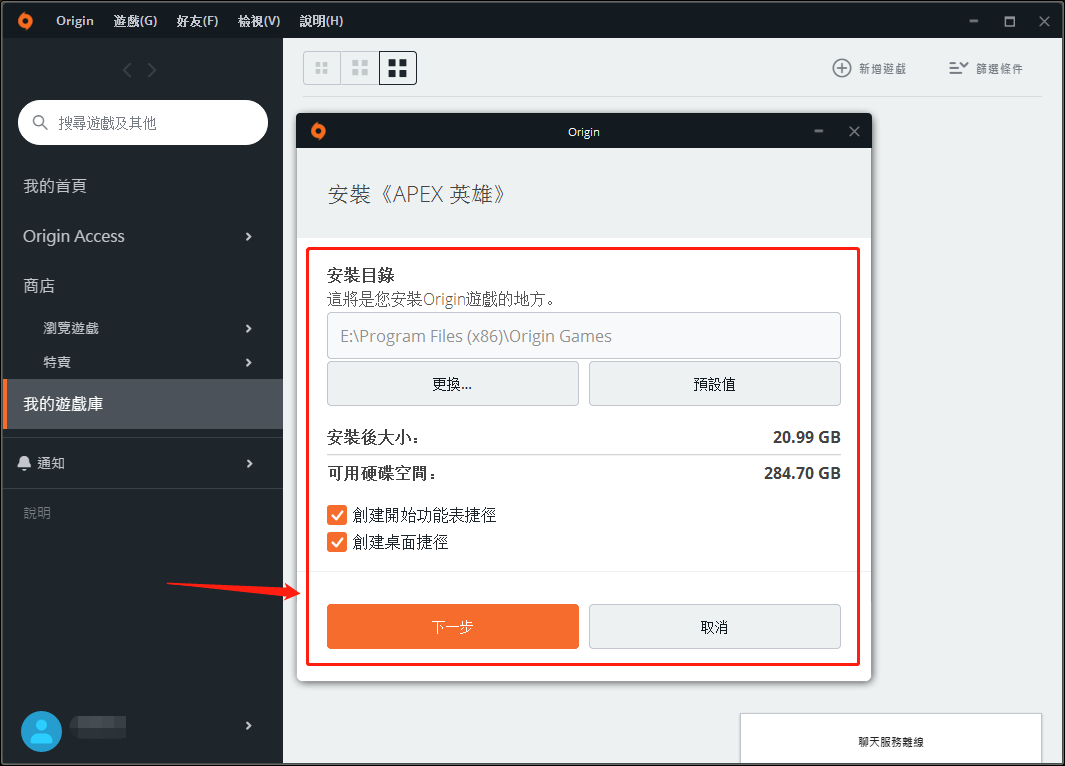Click the Origin logo in the install dialog
The height and width of the screenshot is (766, 1065).
318,131
